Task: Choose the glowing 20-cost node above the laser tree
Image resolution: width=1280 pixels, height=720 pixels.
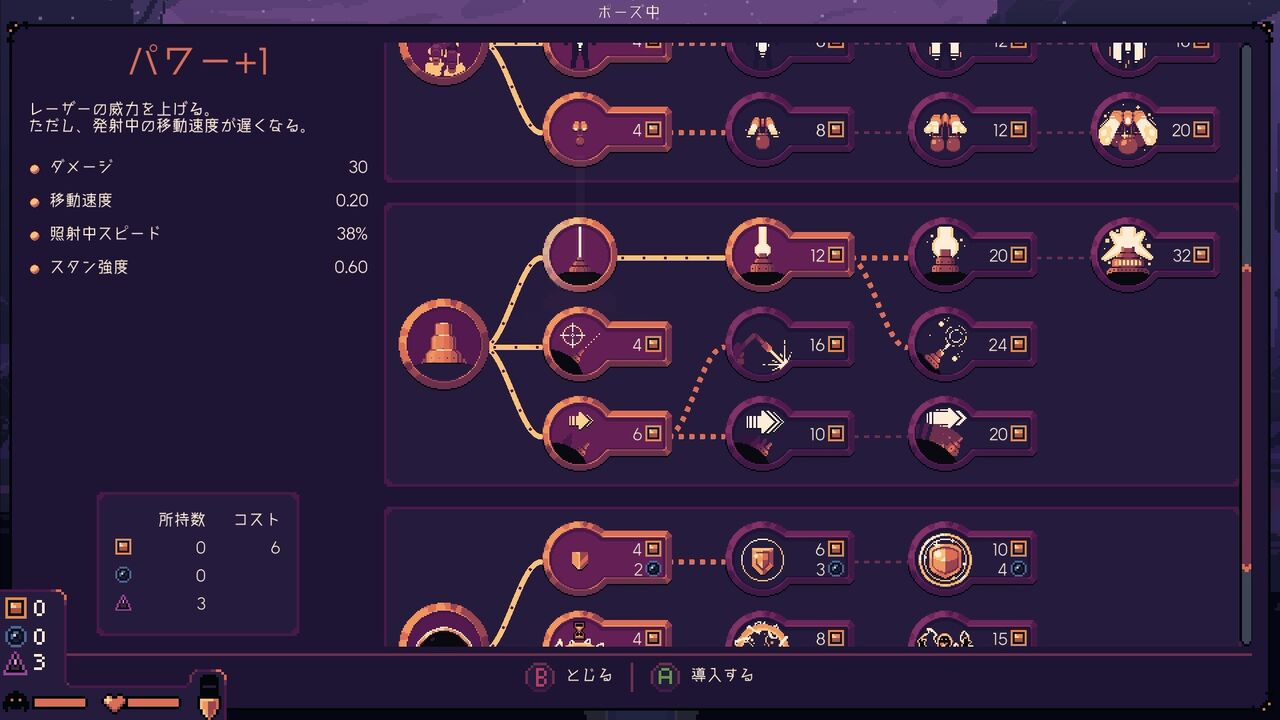Action: coord(1155,130)
